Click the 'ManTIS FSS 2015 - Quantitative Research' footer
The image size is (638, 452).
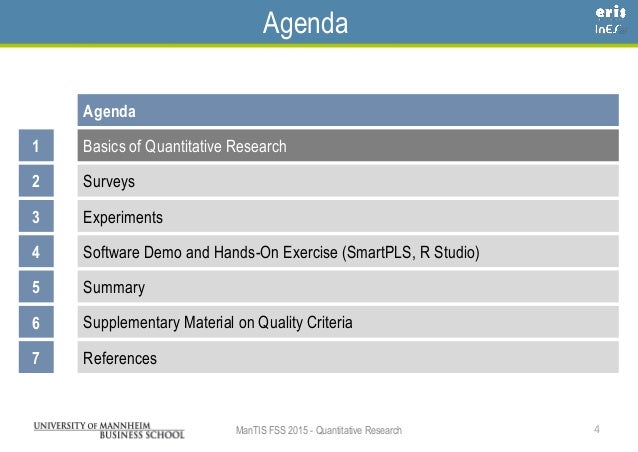pyautogui.click(x=319, y=430)
